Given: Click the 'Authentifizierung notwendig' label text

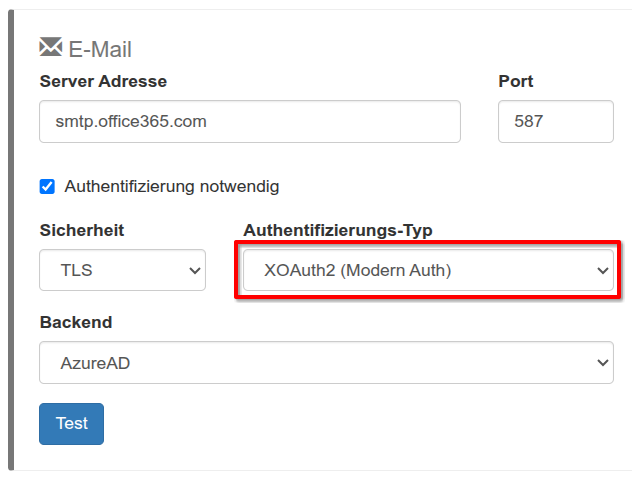Looking at the screenshot, I should 172,186.
